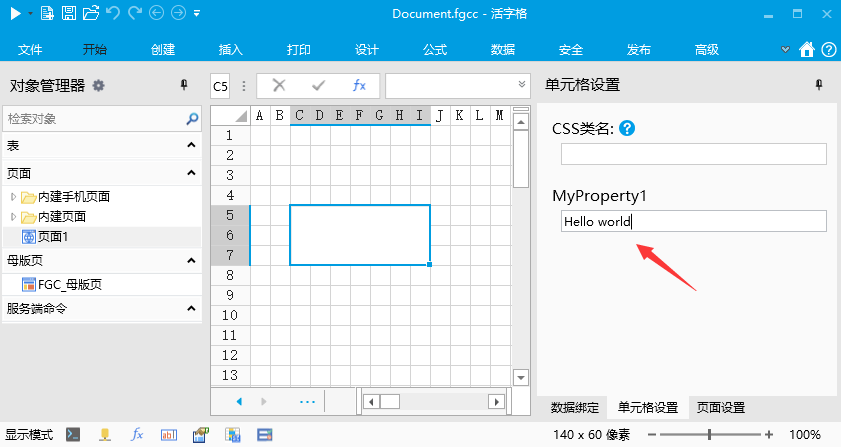Pin the 对象管理器 panel
The image size is (841, 447).
tap(184, 85)
